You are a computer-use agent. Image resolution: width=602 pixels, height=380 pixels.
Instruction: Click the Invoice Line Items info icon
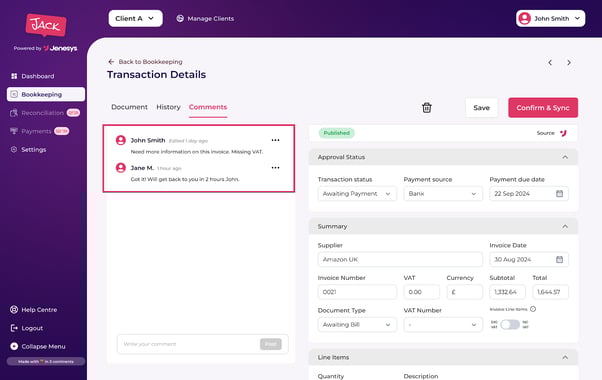[x=533, y=309]
